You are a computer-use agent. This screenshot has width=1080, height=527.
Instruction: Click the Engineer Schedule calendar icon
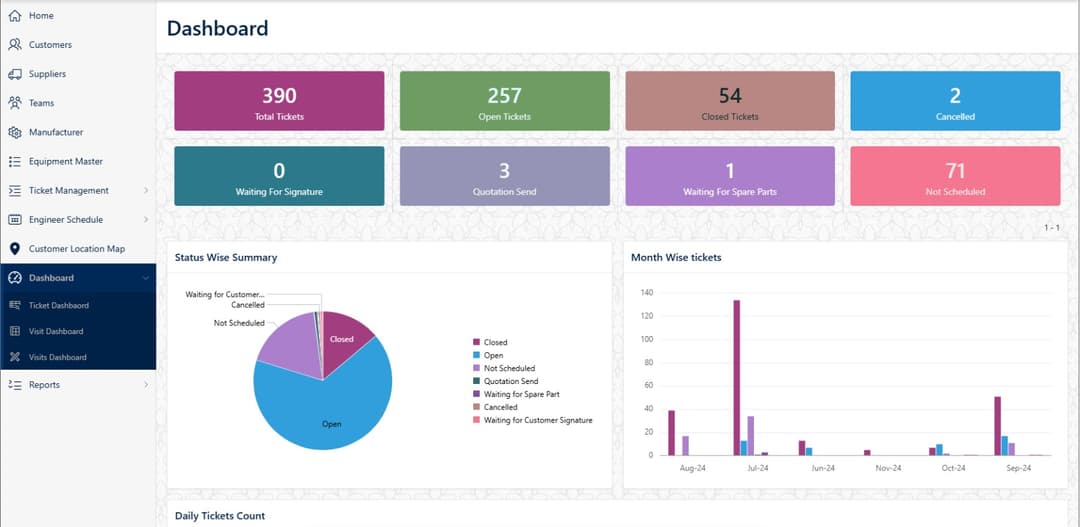(15, 220)
